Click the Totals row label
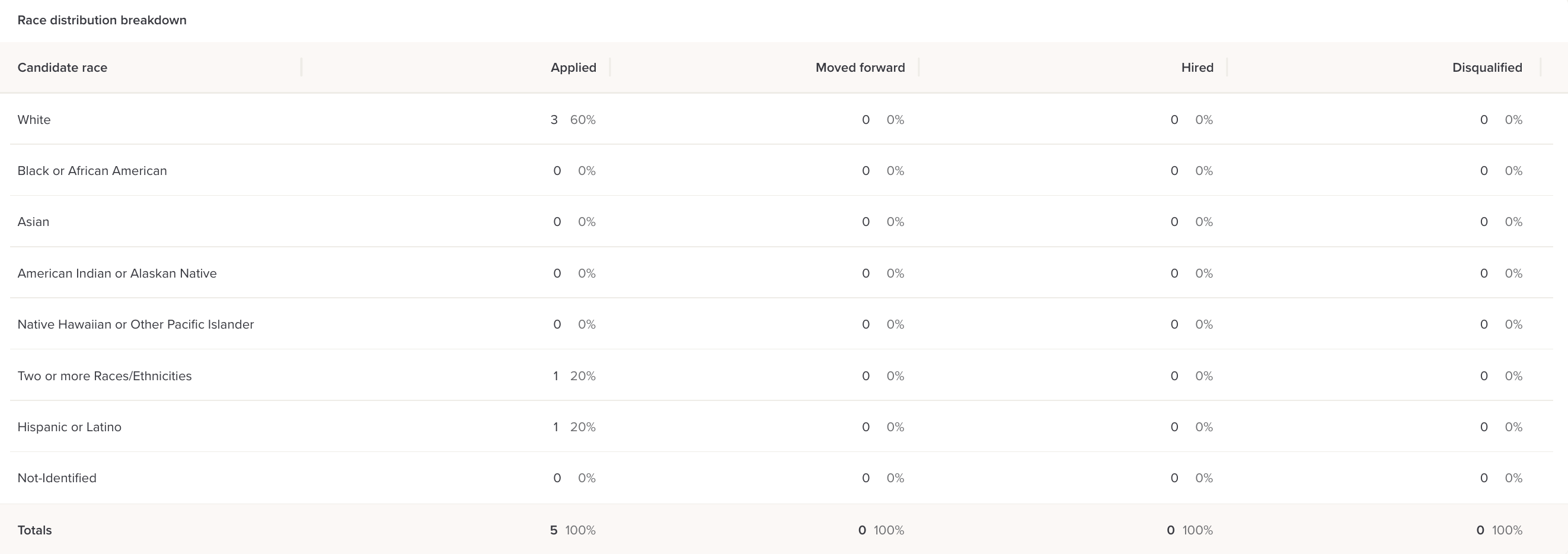1568x554 pixels. [35, 530]
